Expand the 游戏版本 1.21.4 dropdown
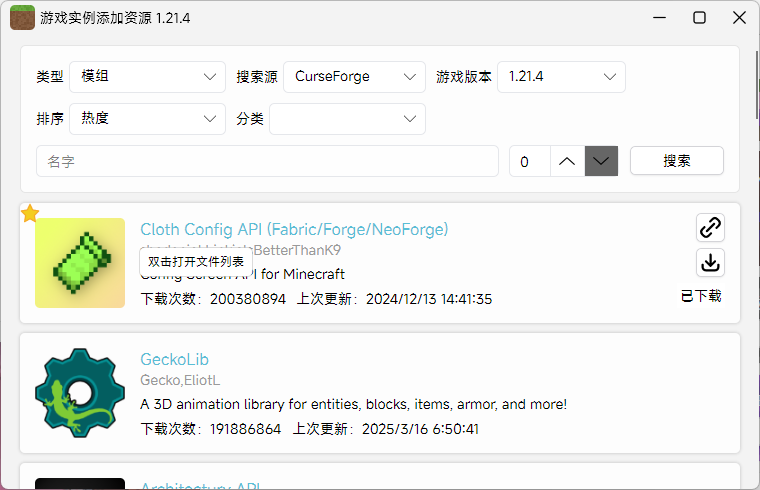 tap(561, 77)
